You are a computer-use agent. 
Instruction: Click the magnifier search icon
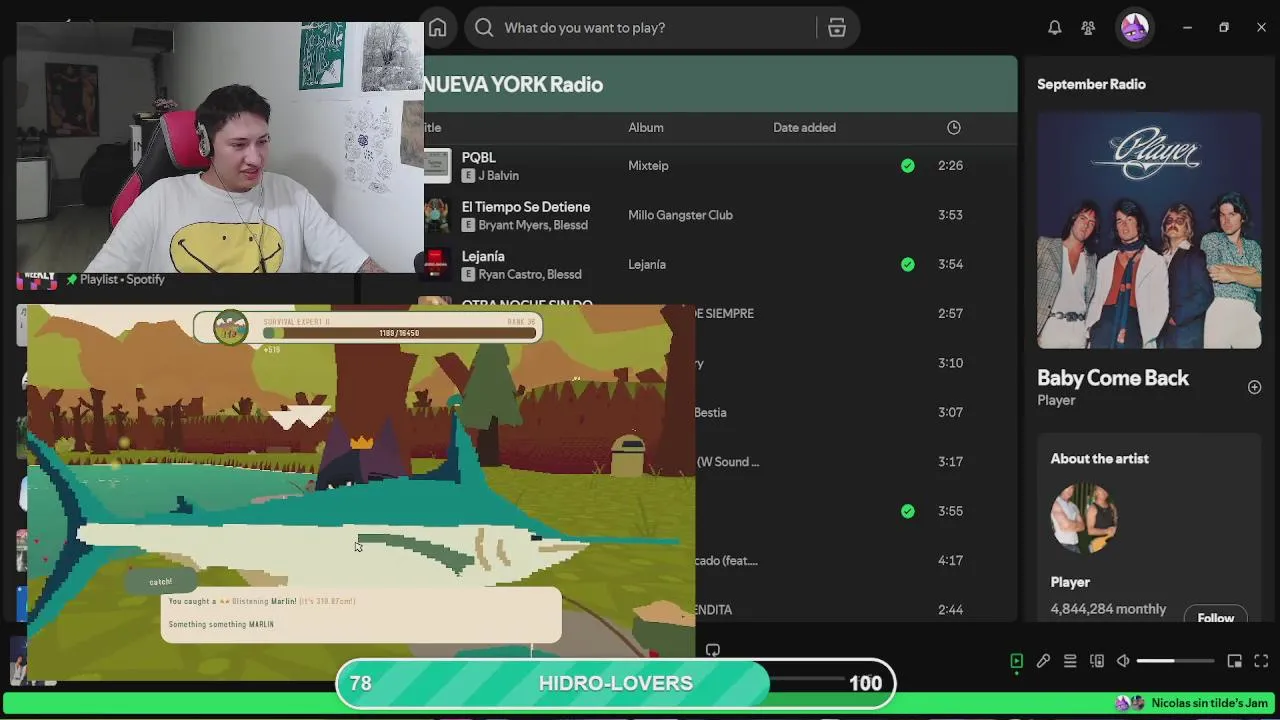[484, 28]
